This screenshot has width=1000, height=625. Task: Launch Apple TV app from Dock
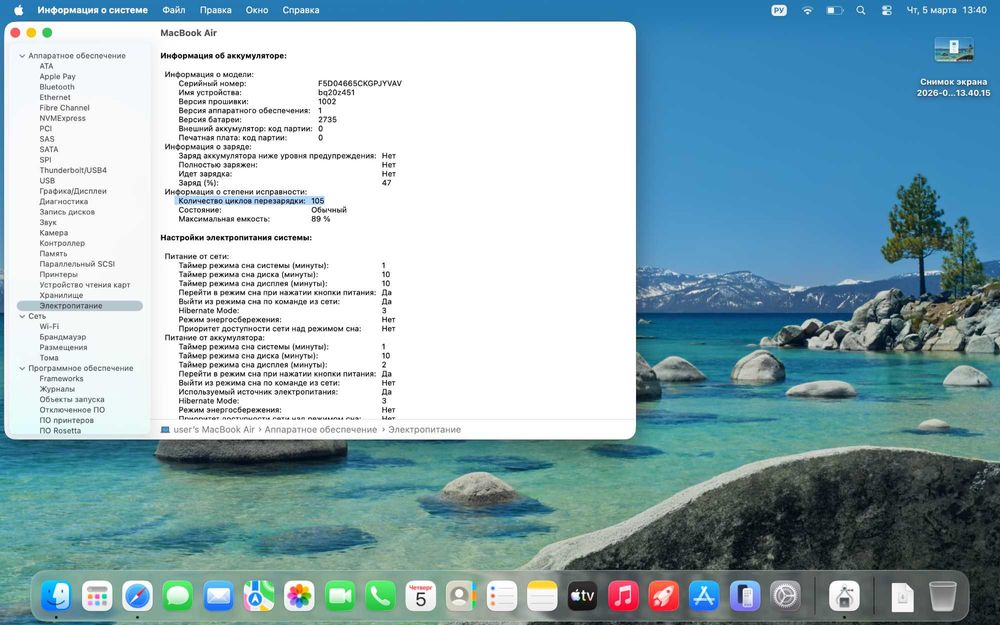583,596
